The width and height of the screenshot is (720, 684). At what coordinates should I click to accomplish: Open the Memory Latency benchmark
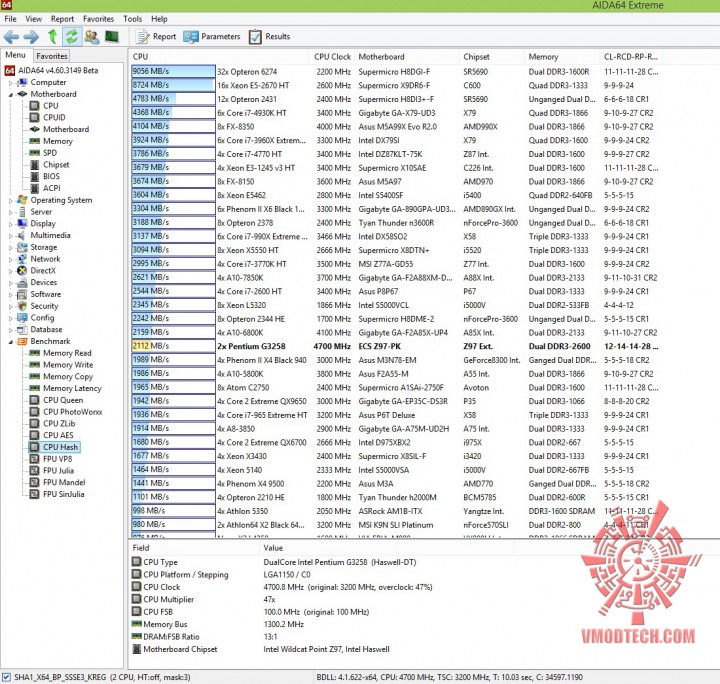tap(65, 388)
